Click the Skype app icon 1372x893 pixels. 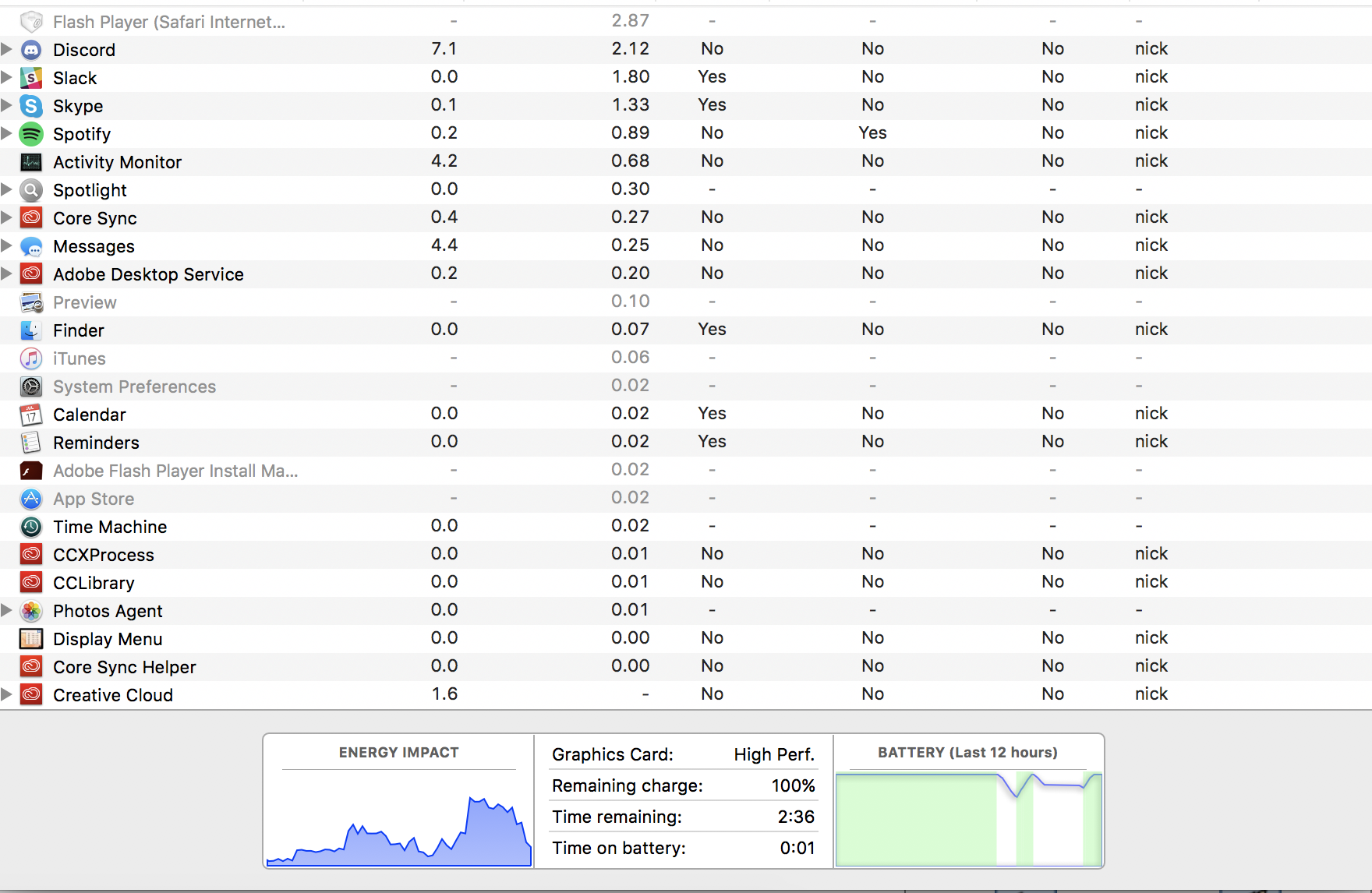[31, 106]
